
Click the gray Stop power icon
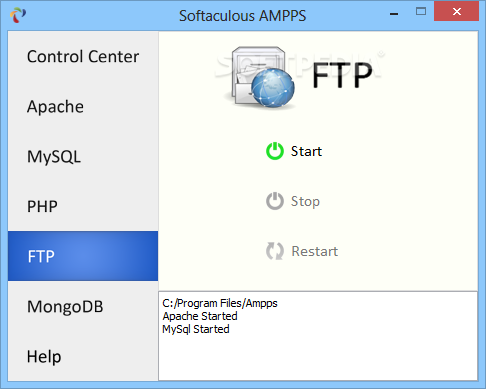coord(275,201)
